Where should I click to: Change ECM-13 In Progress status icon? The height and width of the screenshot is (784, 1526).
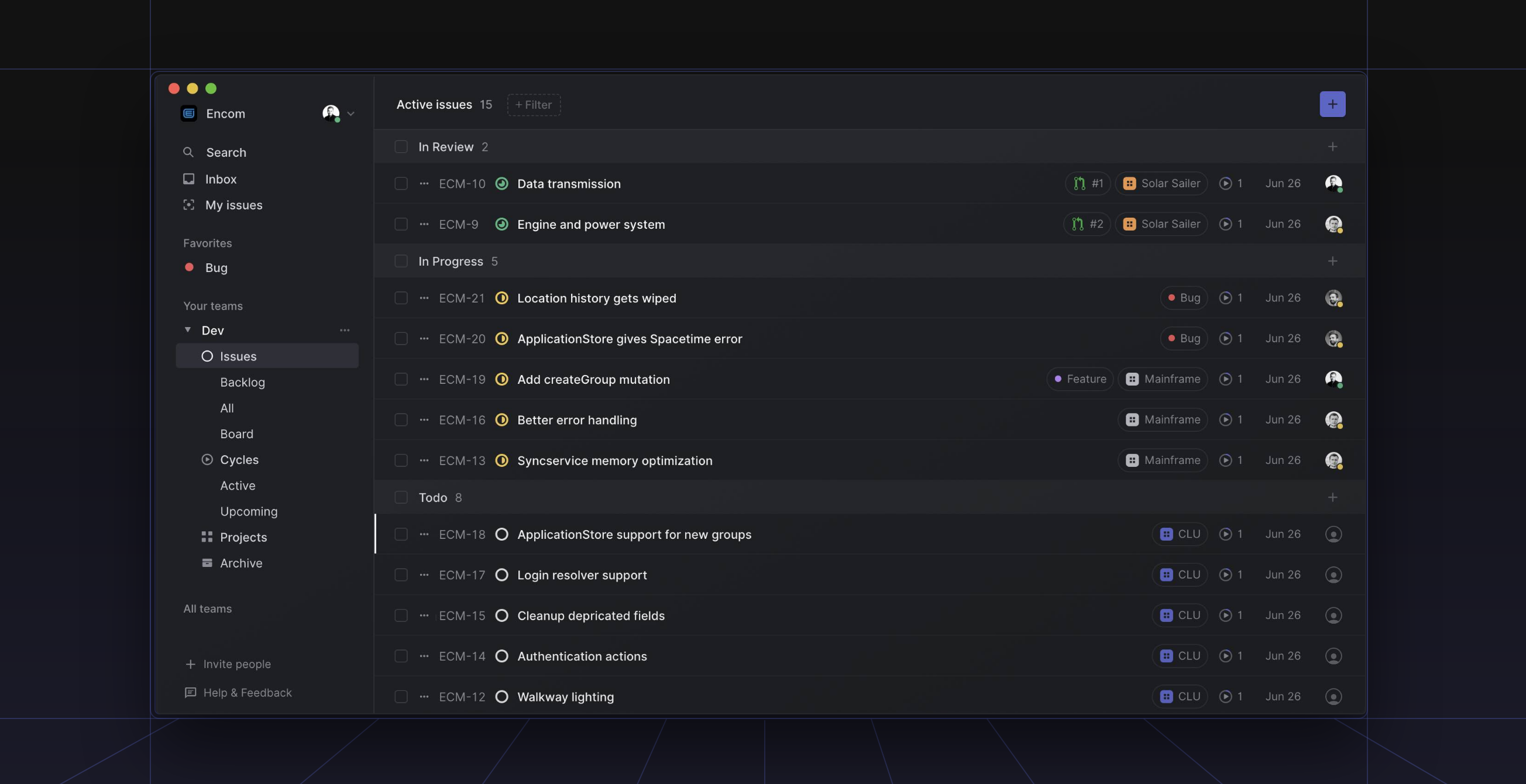[502, 460]
